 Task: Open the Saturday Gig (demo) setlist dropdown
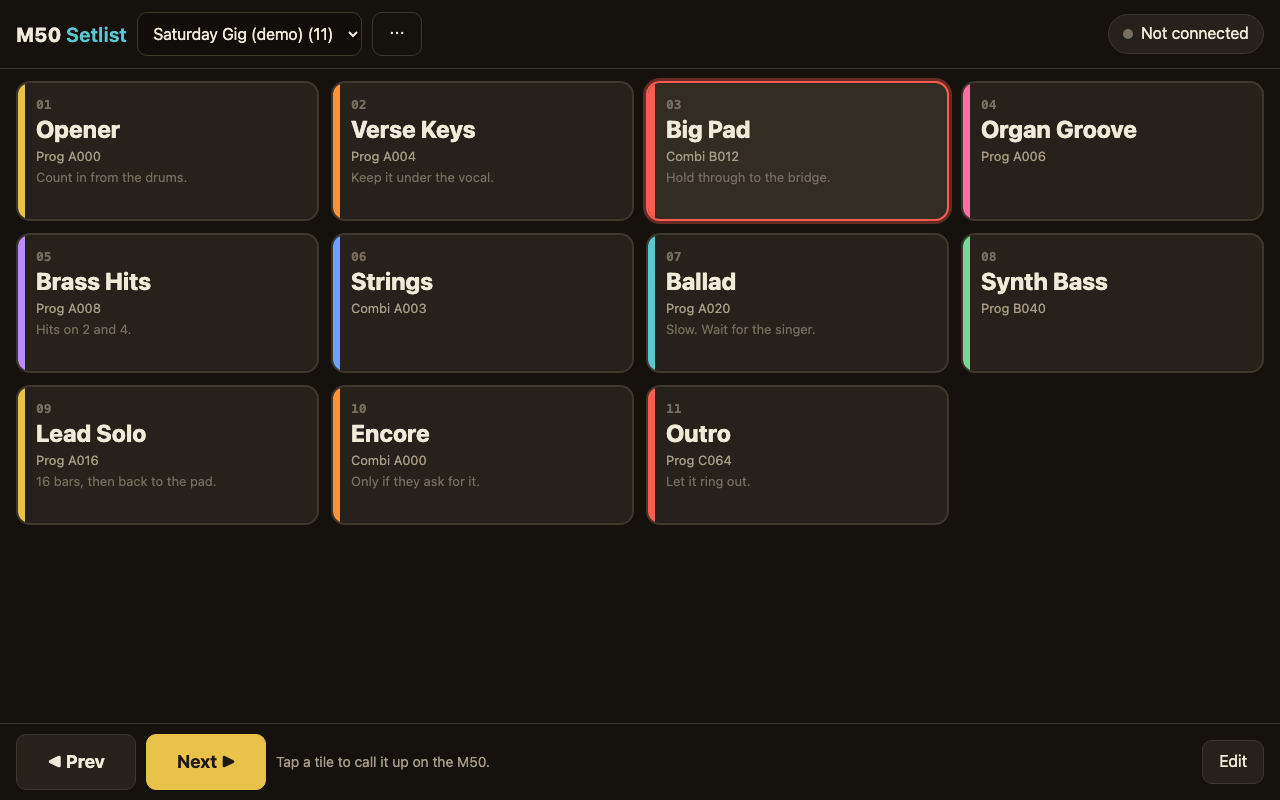click(249, 34)
